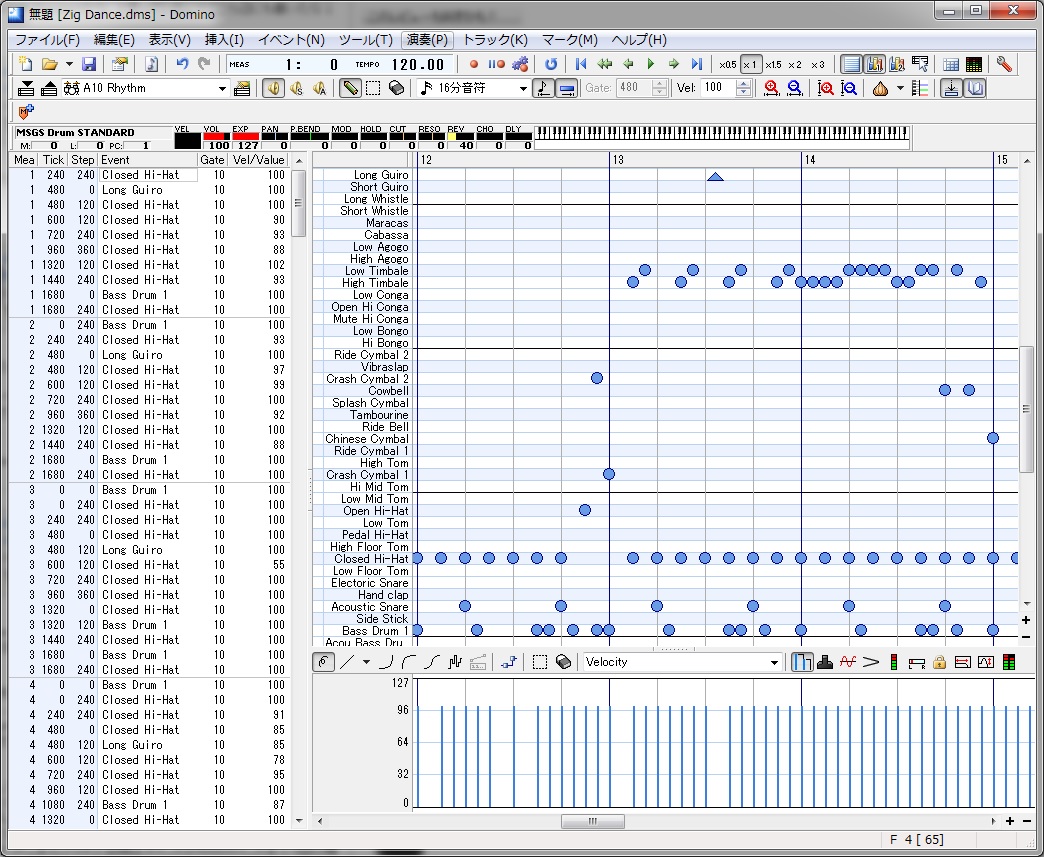The image size is (1044, 857).
Task: Toggle the rectangle selection tool
Action: (373, 88)
